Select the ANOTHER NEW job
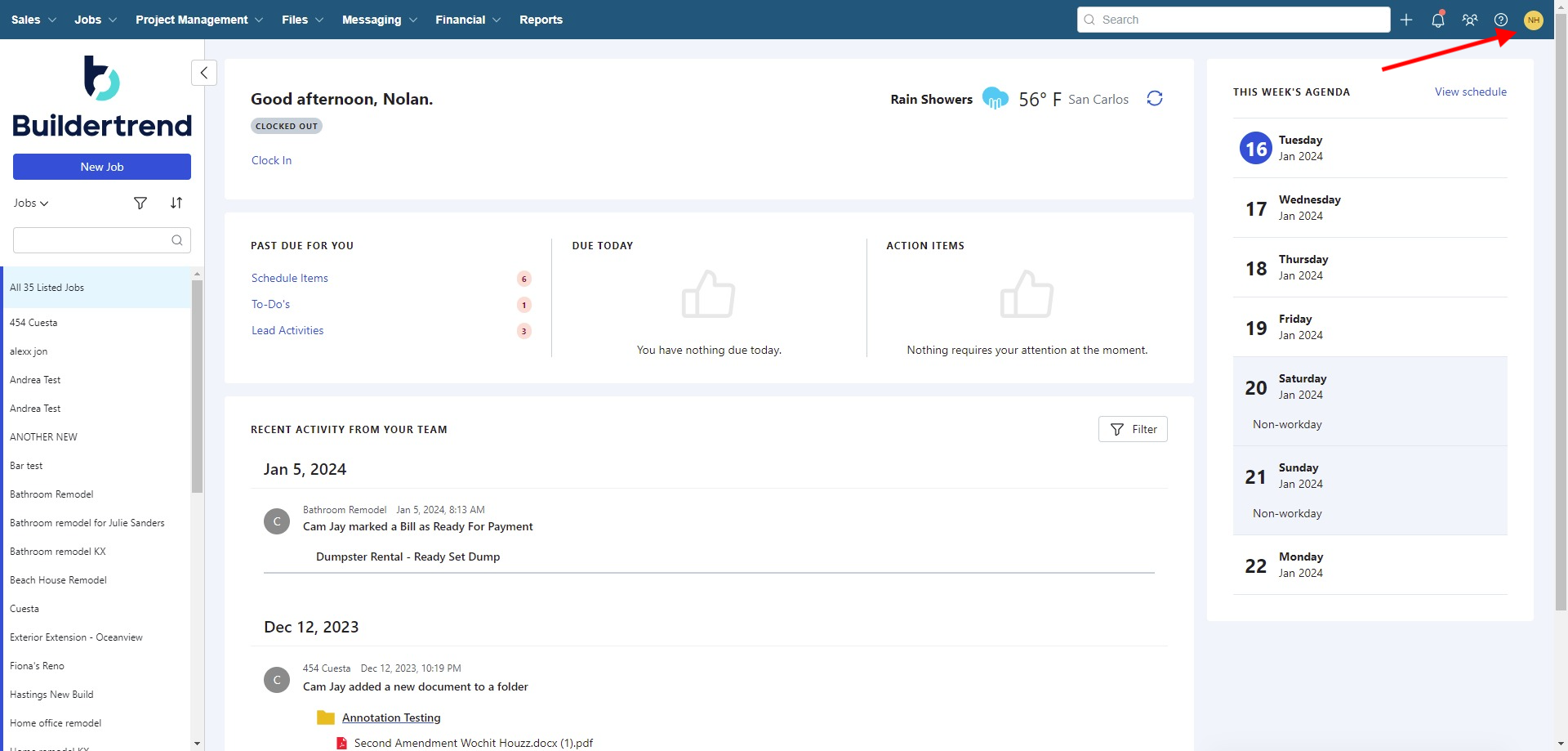Screen dimensions: 1568x751 click(96, 437)
